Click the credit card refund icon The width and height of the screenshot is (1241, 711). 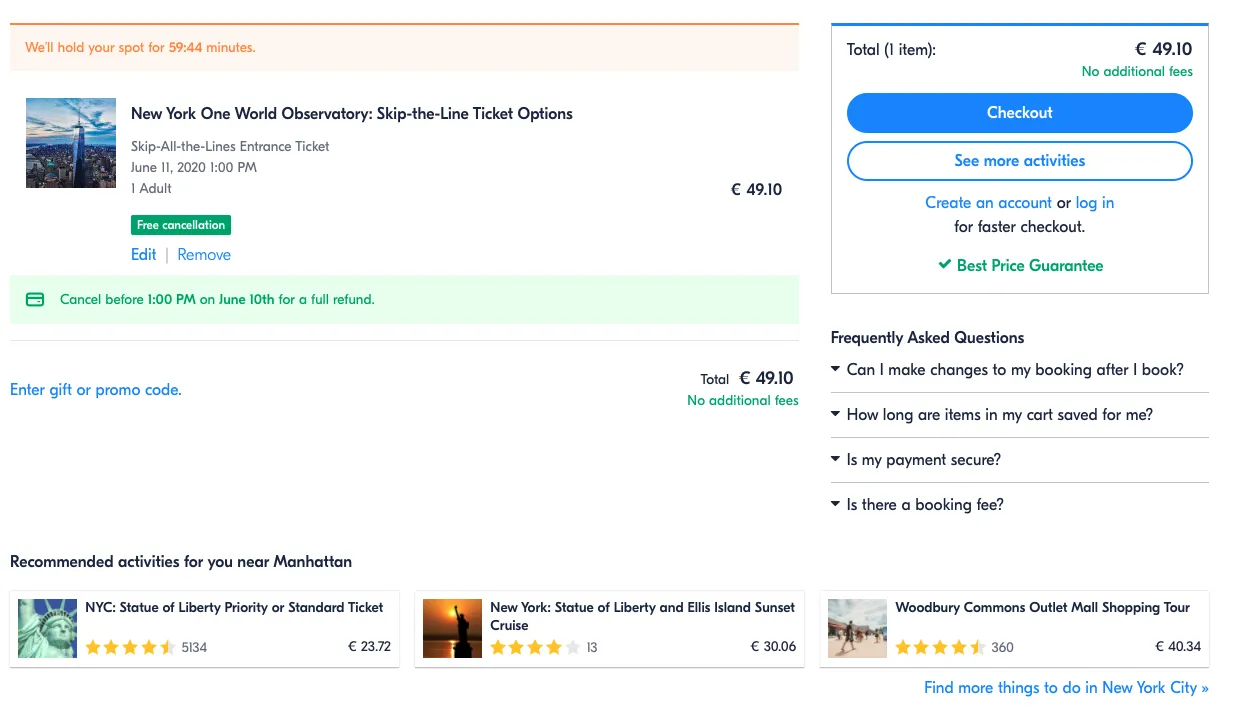coord(35,299)
